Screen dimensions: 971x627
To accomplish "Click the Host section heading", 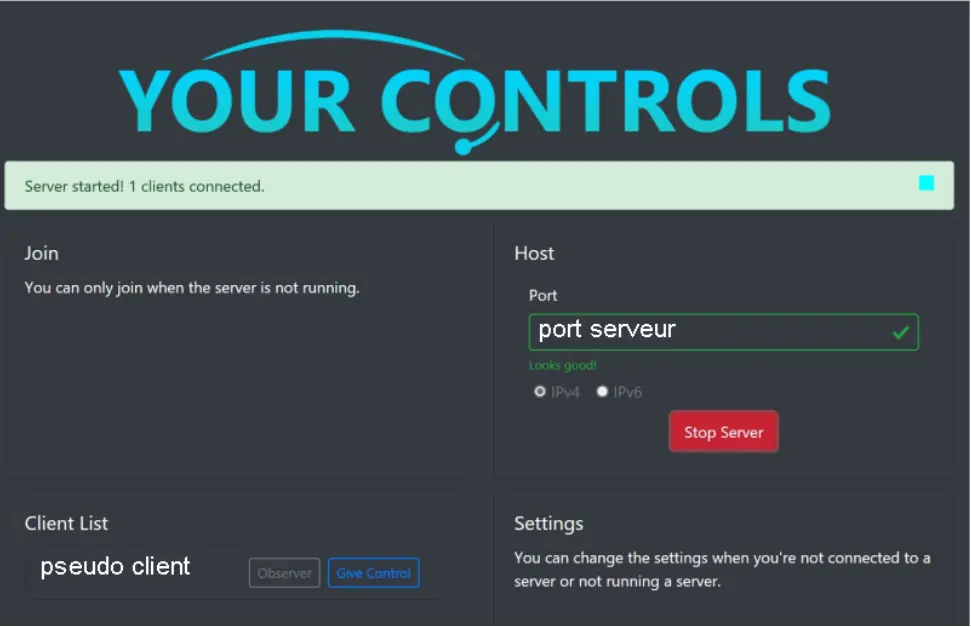I will (534, 253).
